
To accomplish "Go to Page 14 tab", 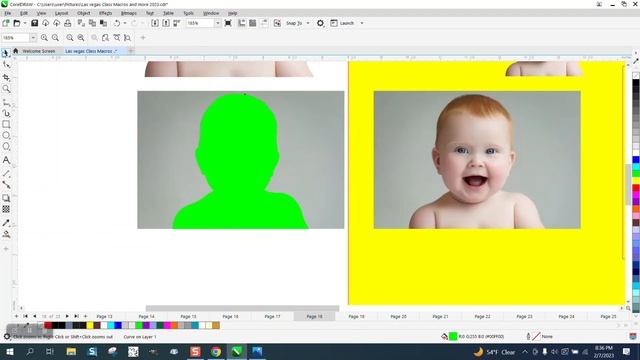I will coord(146,316).
